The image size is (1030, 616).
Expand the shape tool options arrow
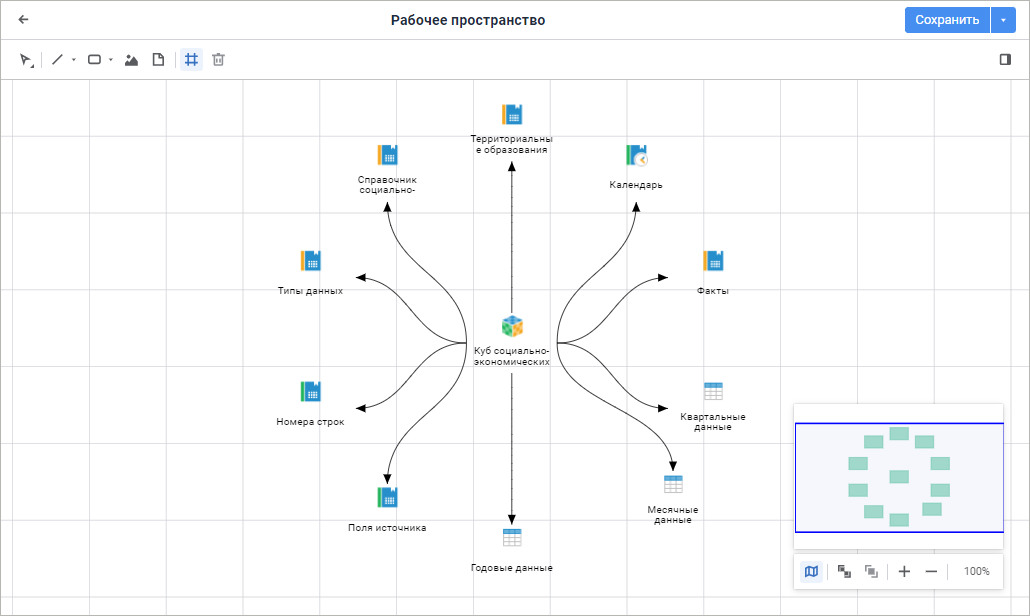coord(111,60)
